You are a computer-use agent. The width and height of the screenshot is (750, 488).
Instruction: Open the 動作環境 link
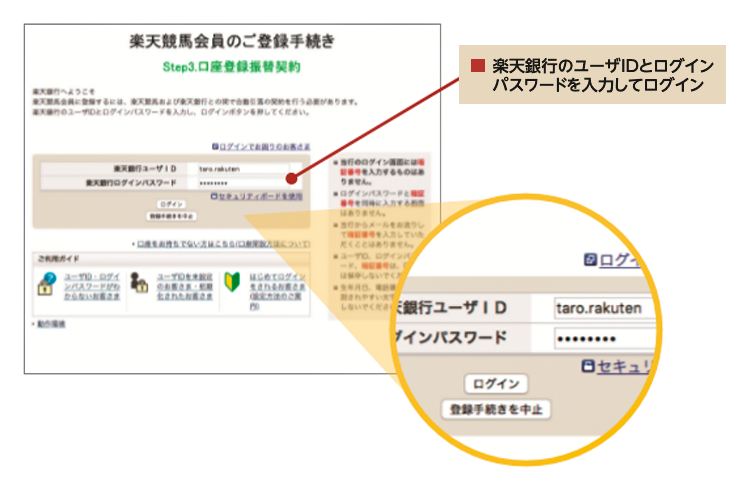point(51,324)
